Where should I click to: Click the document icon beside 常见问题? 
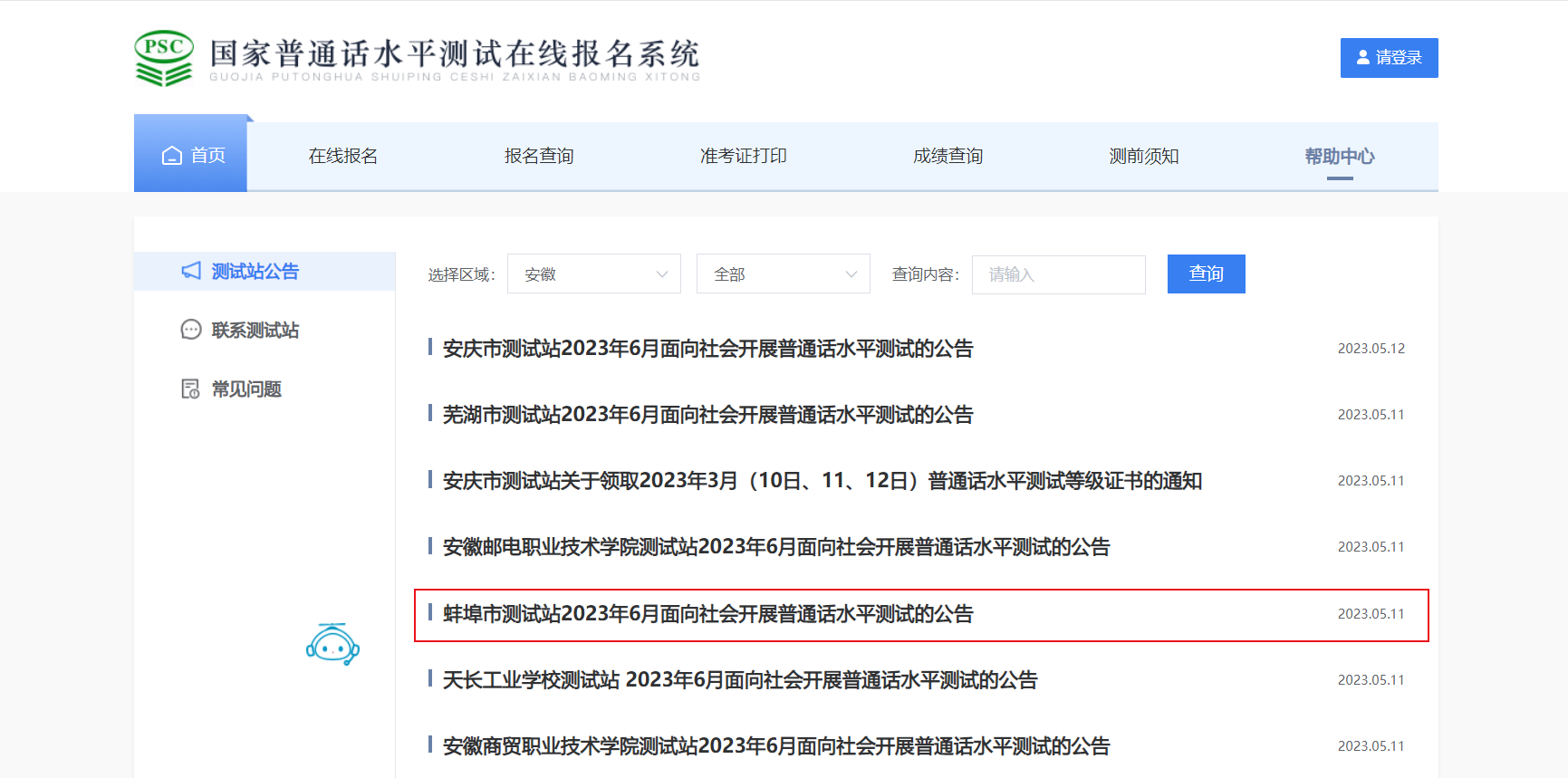click(x=191, y=389)
